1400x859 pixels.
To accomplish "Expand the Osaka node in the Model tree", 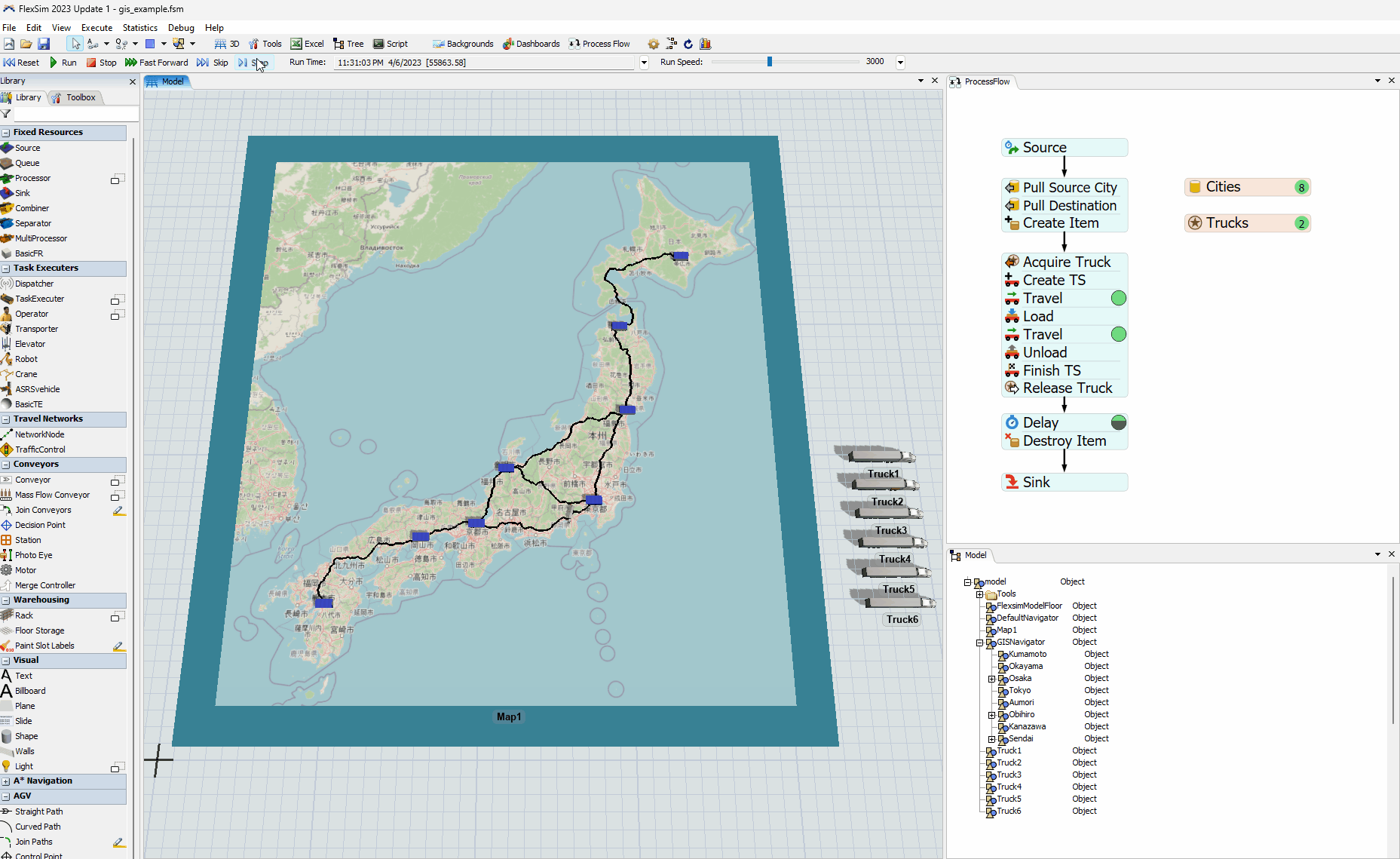I will pos(991,679).
